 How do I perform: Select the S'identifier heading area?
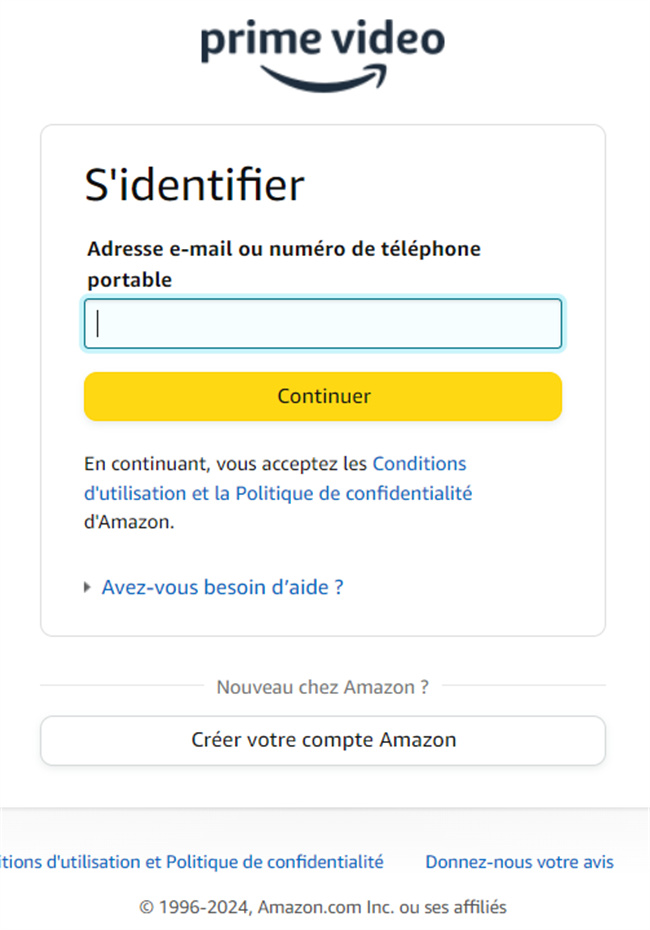(x=194, y=184)
